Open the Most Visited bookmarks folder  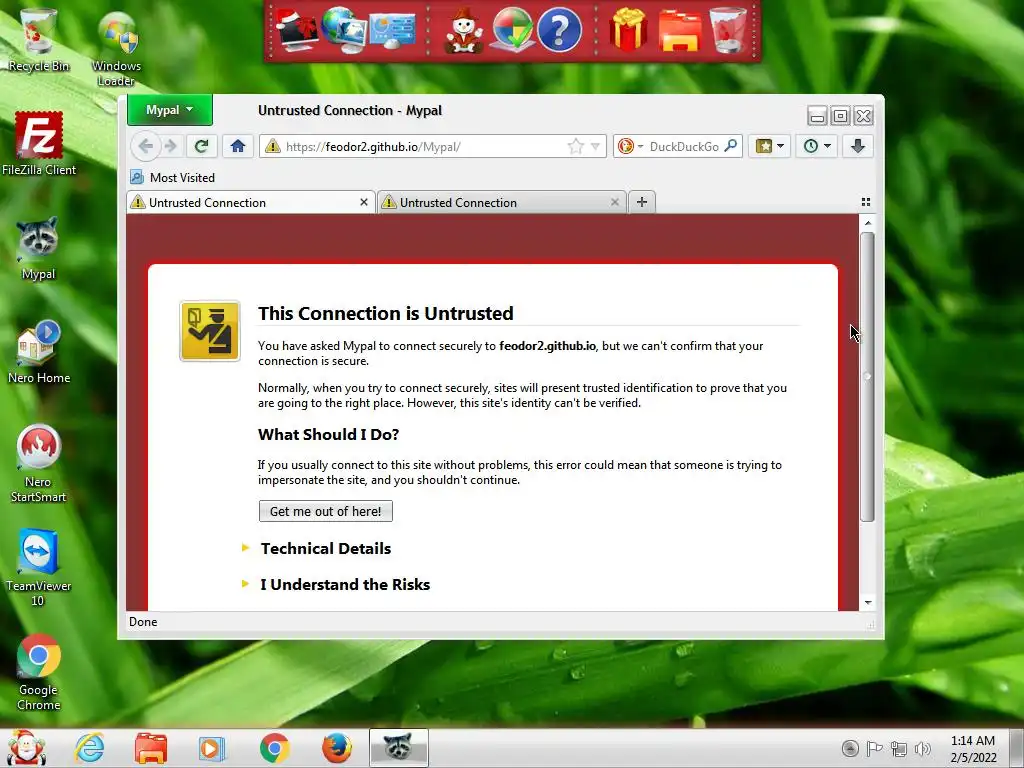pos(172,178)
